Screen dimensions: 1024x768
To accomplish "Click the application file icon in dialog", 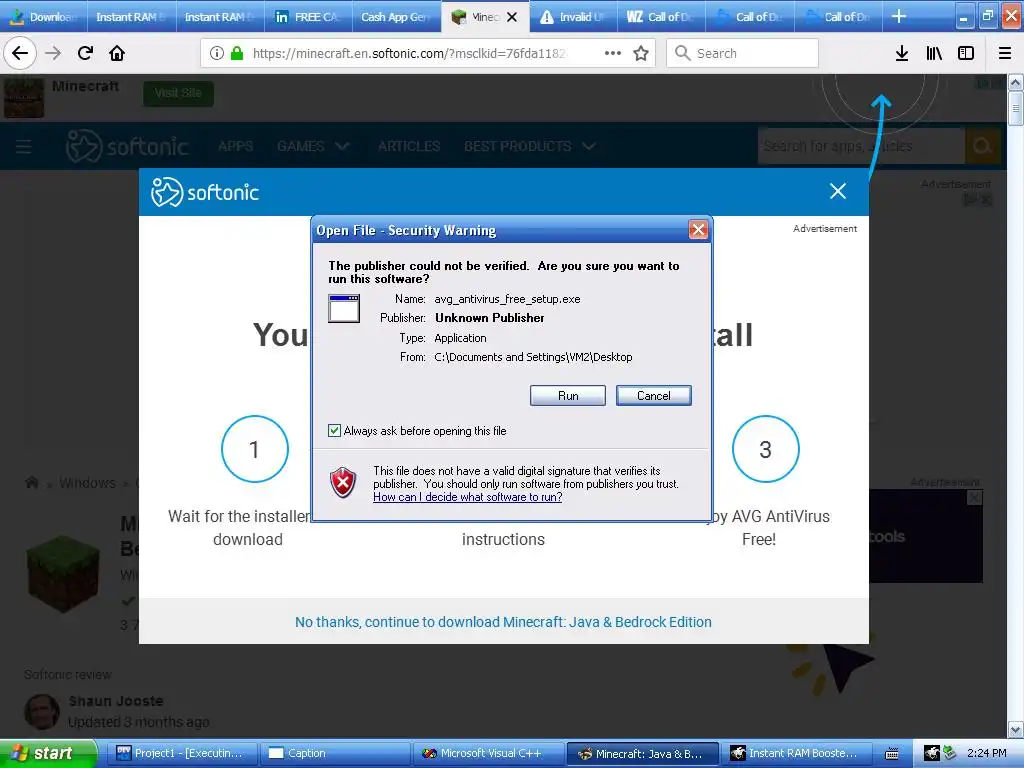I will pos(344,308).
